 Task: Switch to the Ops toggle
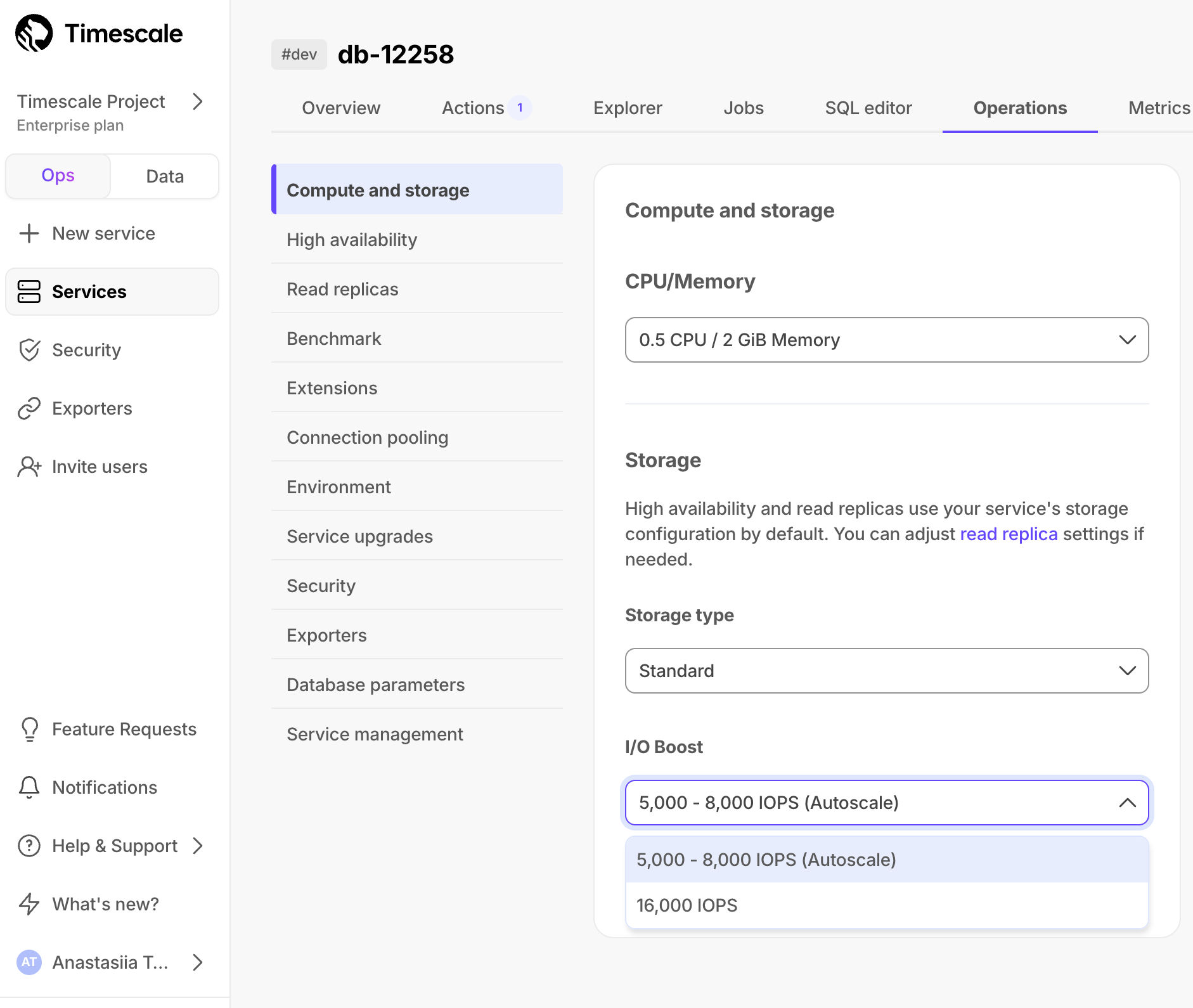58,176
